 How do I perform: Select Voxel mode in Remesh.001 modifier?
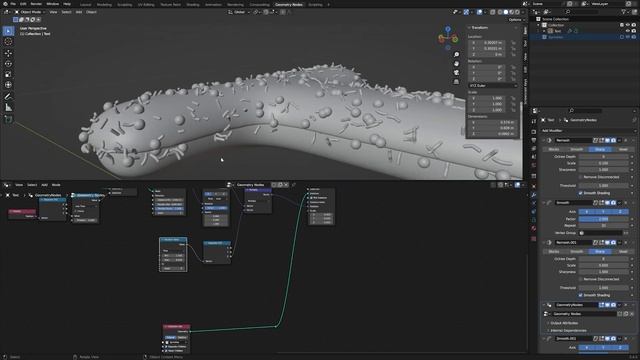[623, 251]
